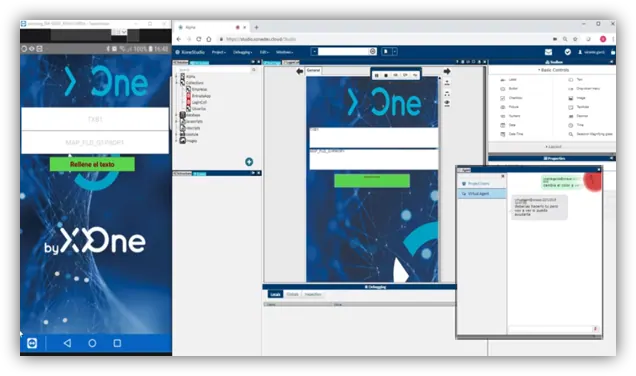
Task: Open a new browser tab
Action: tap(256, 27)
